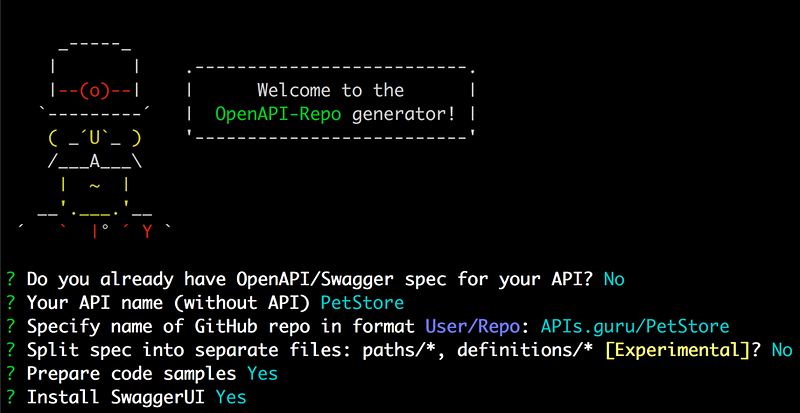Screen dimensions: 800x413
Task: Click the 'APIs.guru/PetStore' repo answer
Action: tap(634, 326)
